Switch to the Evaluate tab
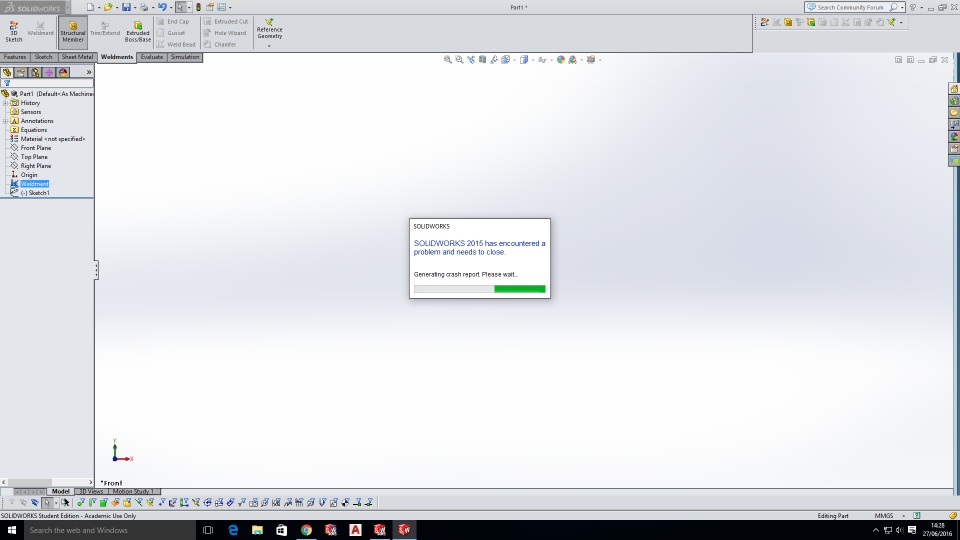960x540 pixels. [x=152, y=57]
